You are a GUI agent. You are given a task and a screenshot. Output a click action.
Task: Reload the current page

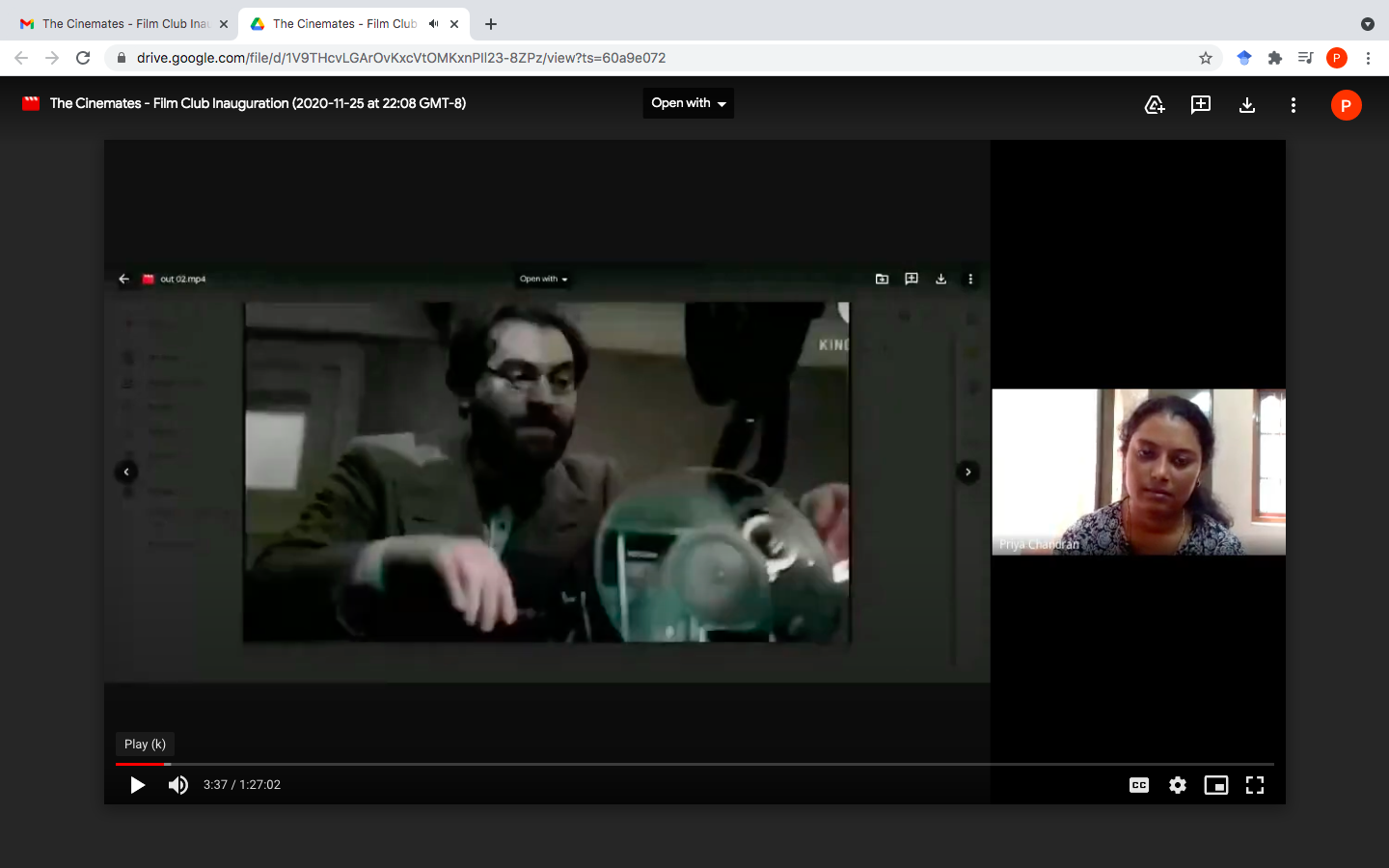[83, 58]
